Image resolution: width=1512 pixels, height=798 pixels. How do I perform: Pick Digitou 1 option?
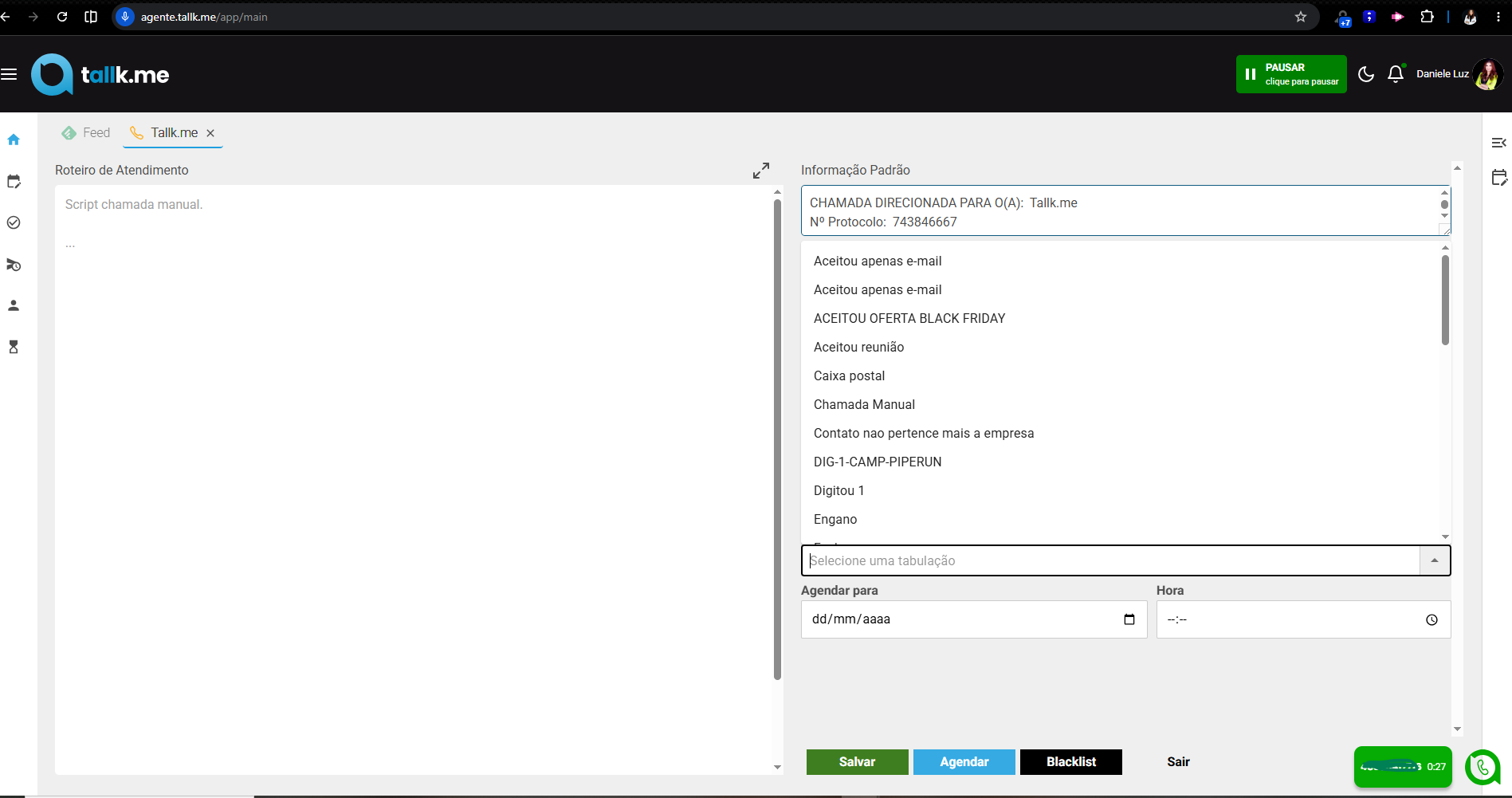coord(838,490)
